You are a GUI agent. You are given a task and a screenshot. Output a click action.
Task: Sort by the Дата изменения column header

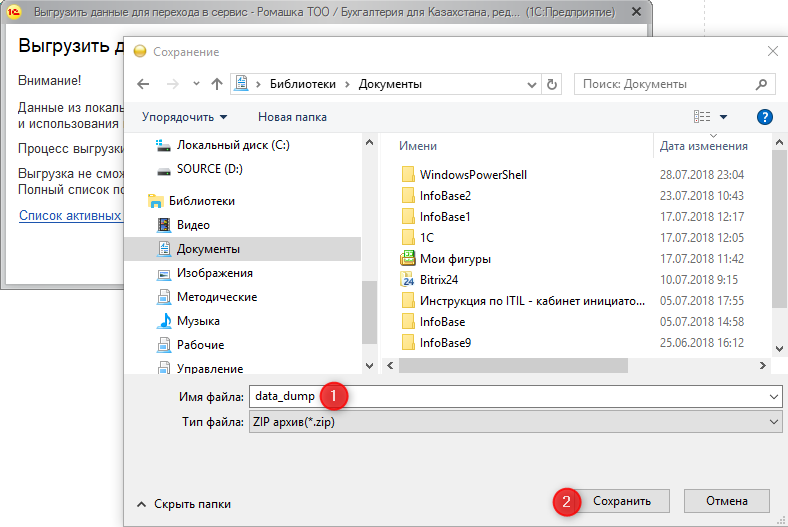point(704,146)
